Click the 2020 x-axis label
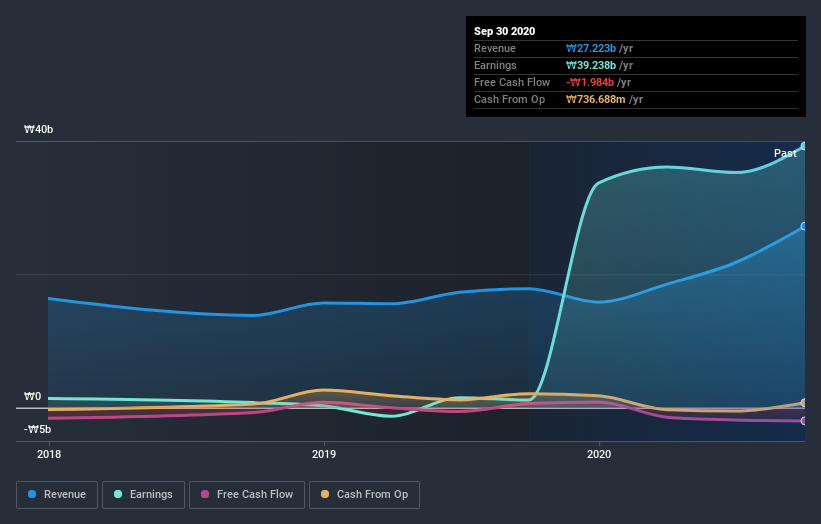Viewport: 821px width, 524px height. coord(599,454)
